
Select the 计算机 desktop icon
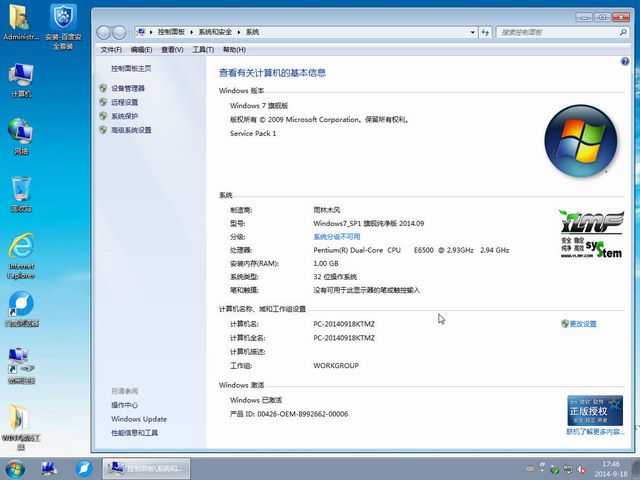coord(21,80)
